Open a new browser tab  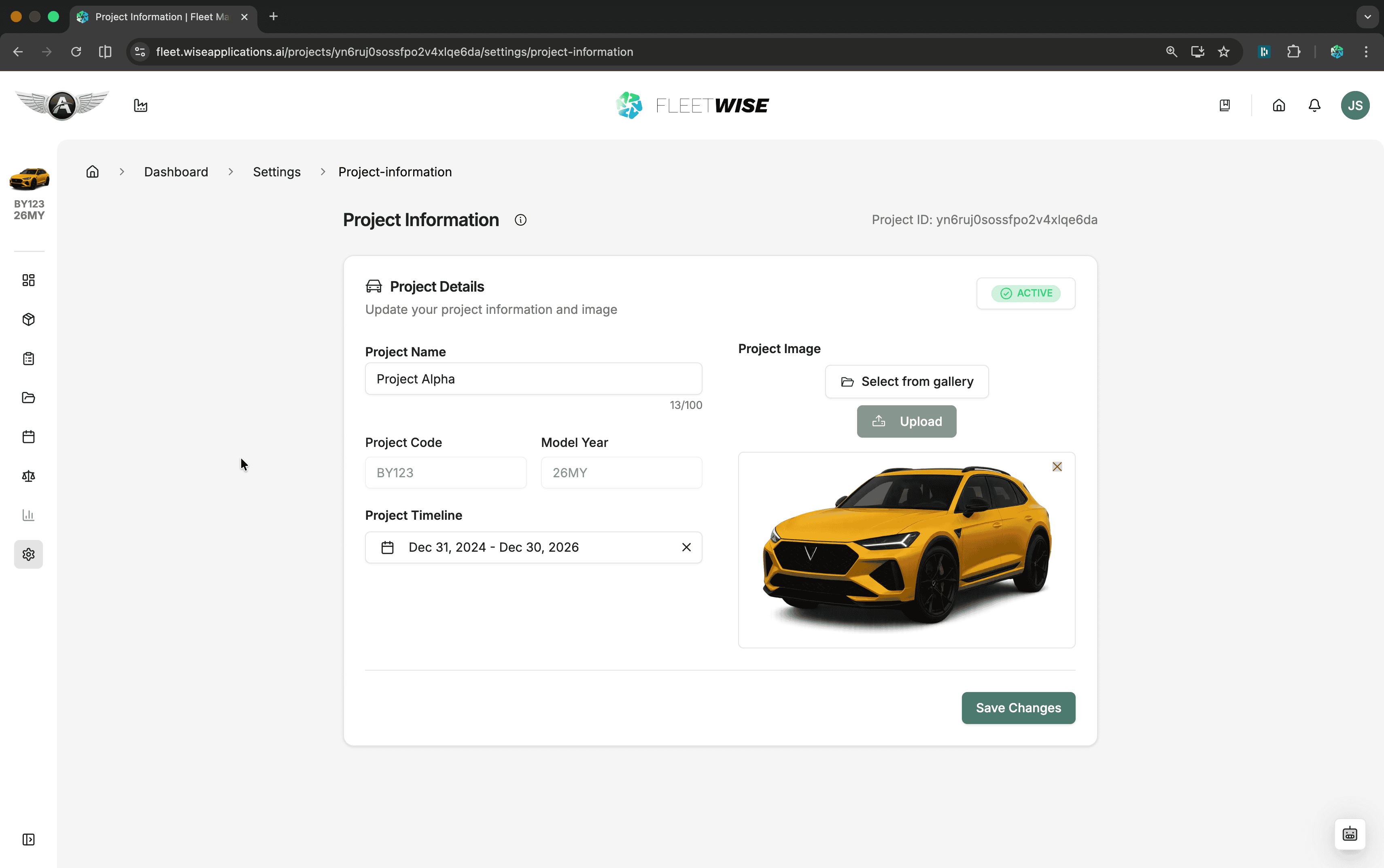(x=273, y=17)
